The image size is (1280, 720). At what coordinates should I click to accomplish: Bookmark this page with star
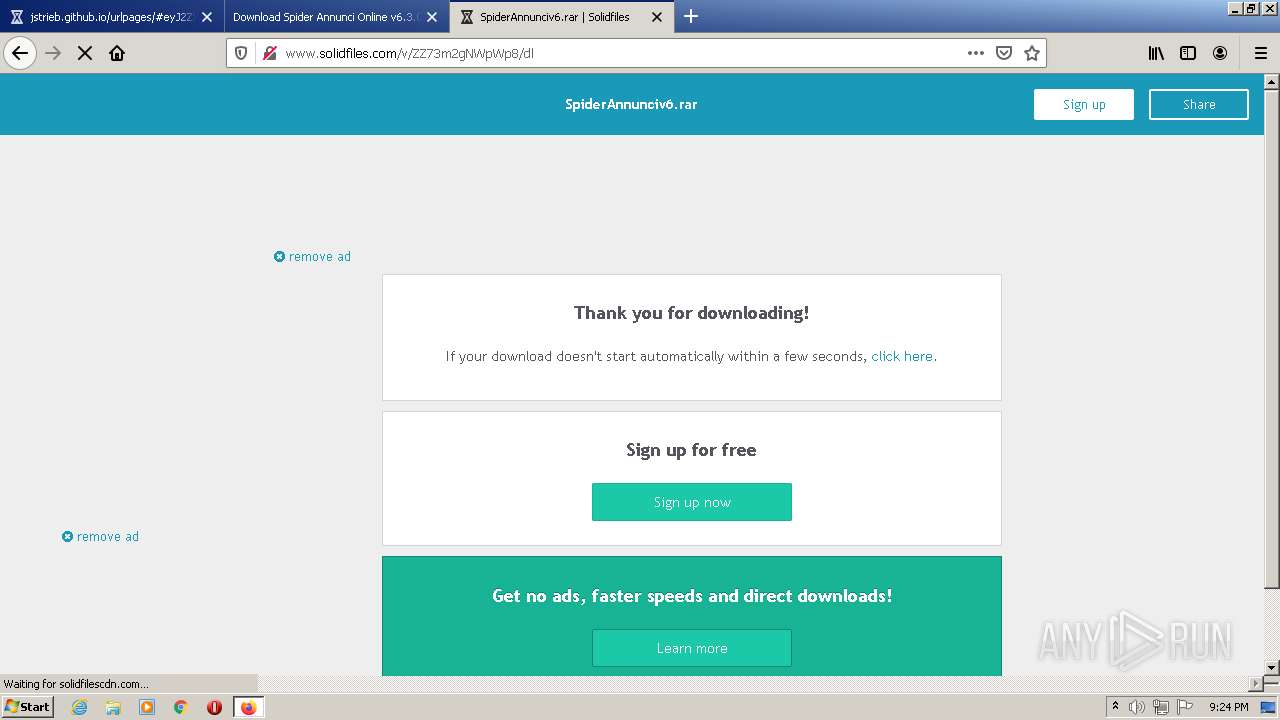(x=1032, y=53)
